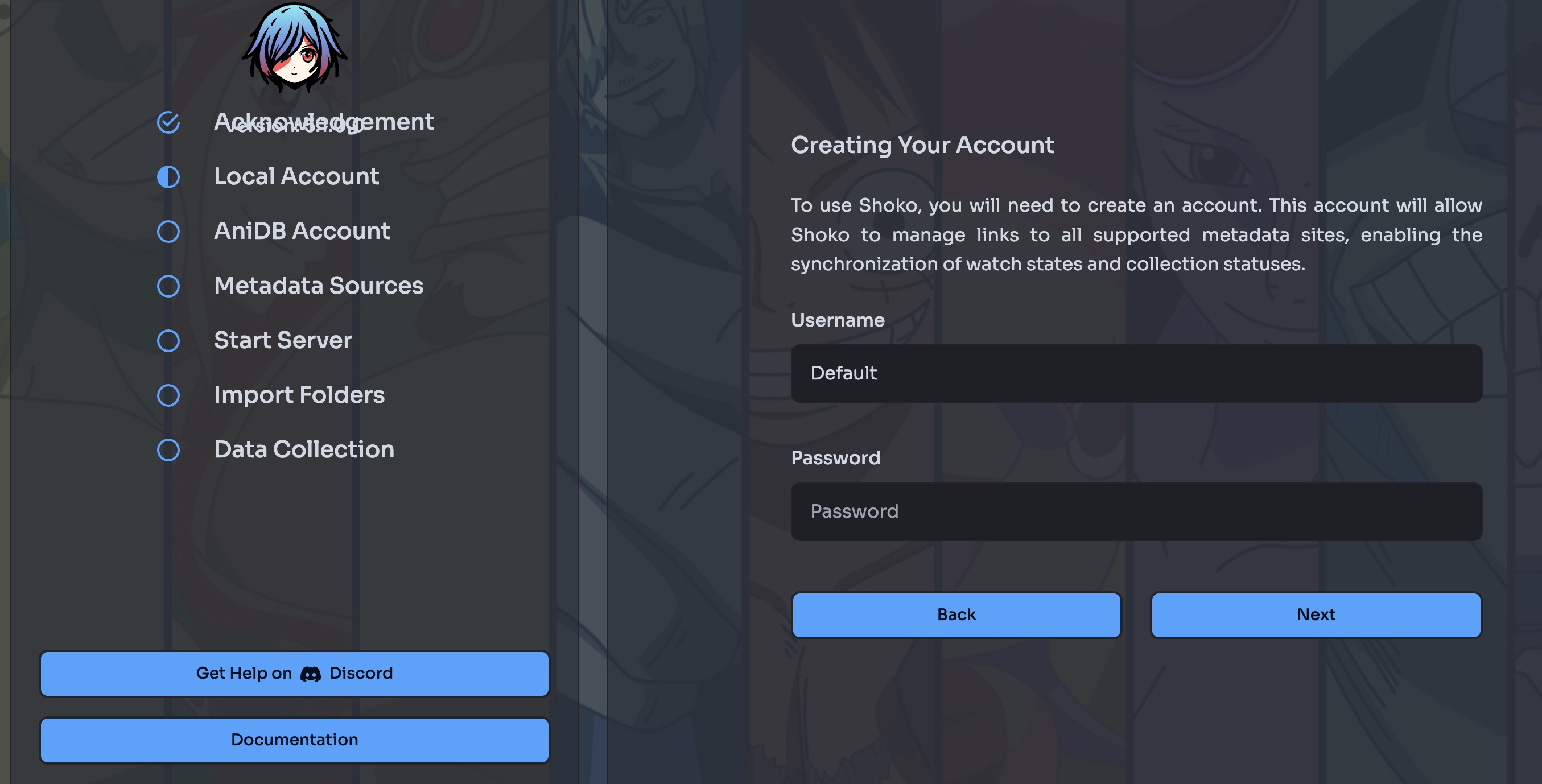Screen dimensions: 1542x784
Task: Click the paragraph beginning 'To use Shoko'
Action: coord(1136,234)
